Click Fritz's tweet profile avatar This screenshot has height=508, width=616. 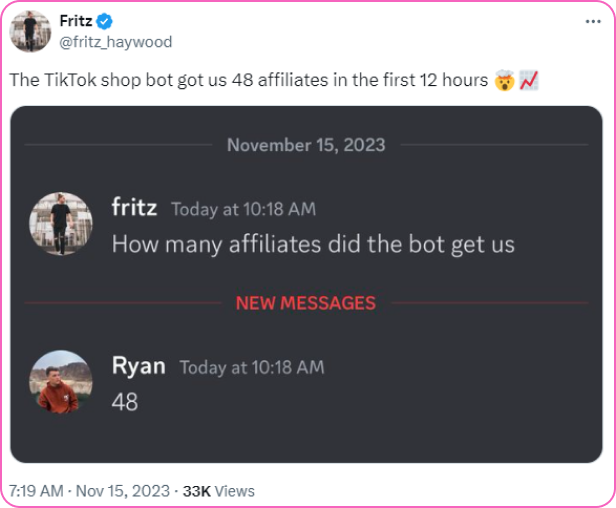pyautogui.click(x=30, y=31)
